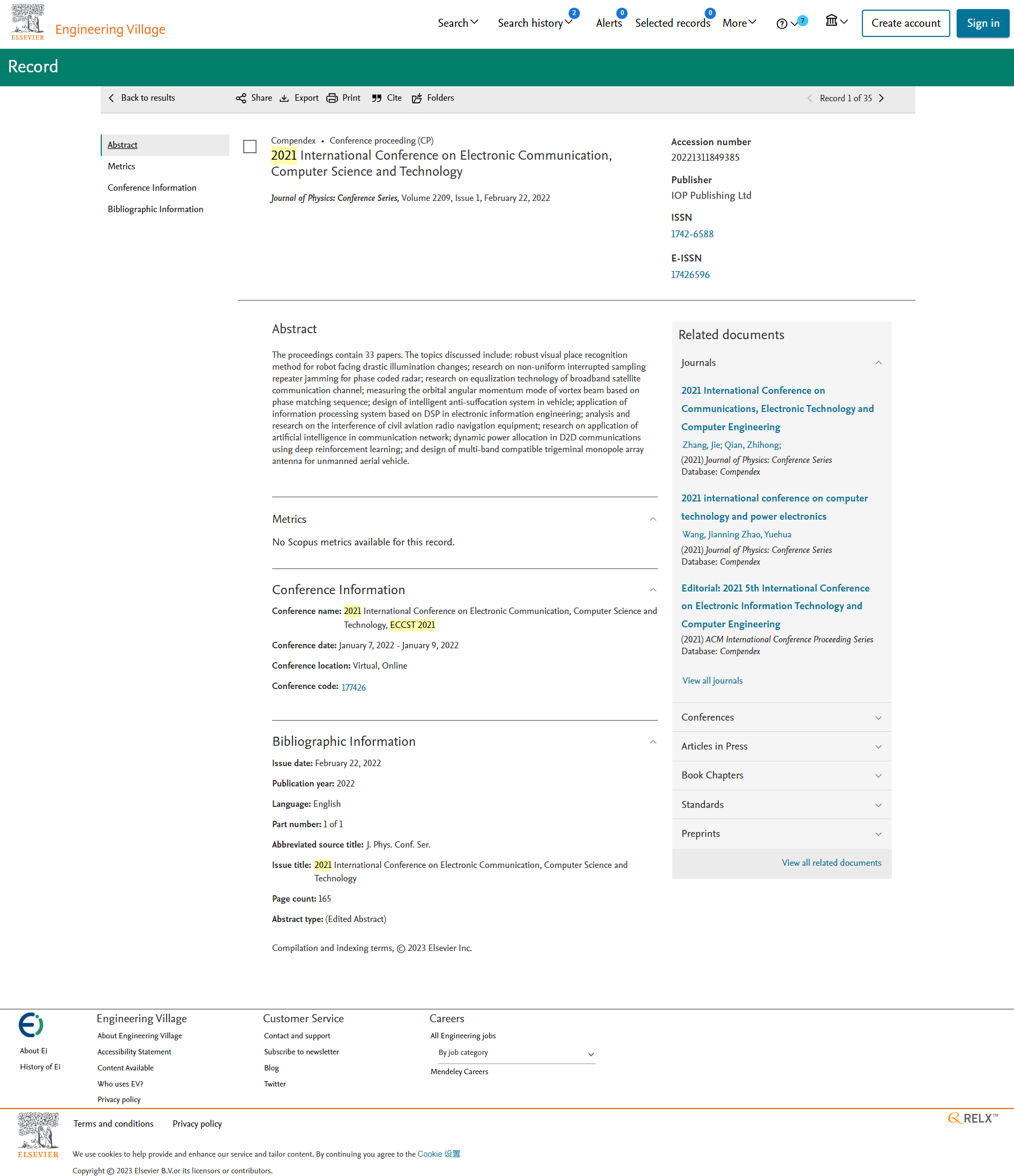Click History of Ei footer link
1014x1176 pixels.
coord(40,1067)
